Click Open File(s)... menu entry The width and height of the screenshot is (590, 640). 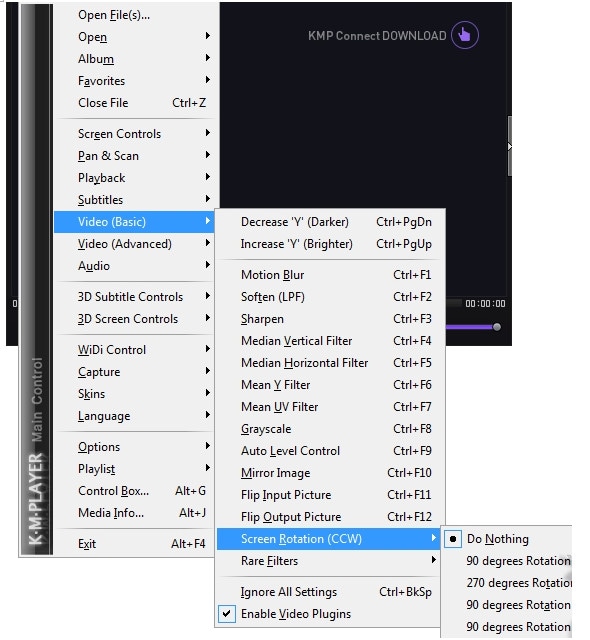(x=134, y=15)
